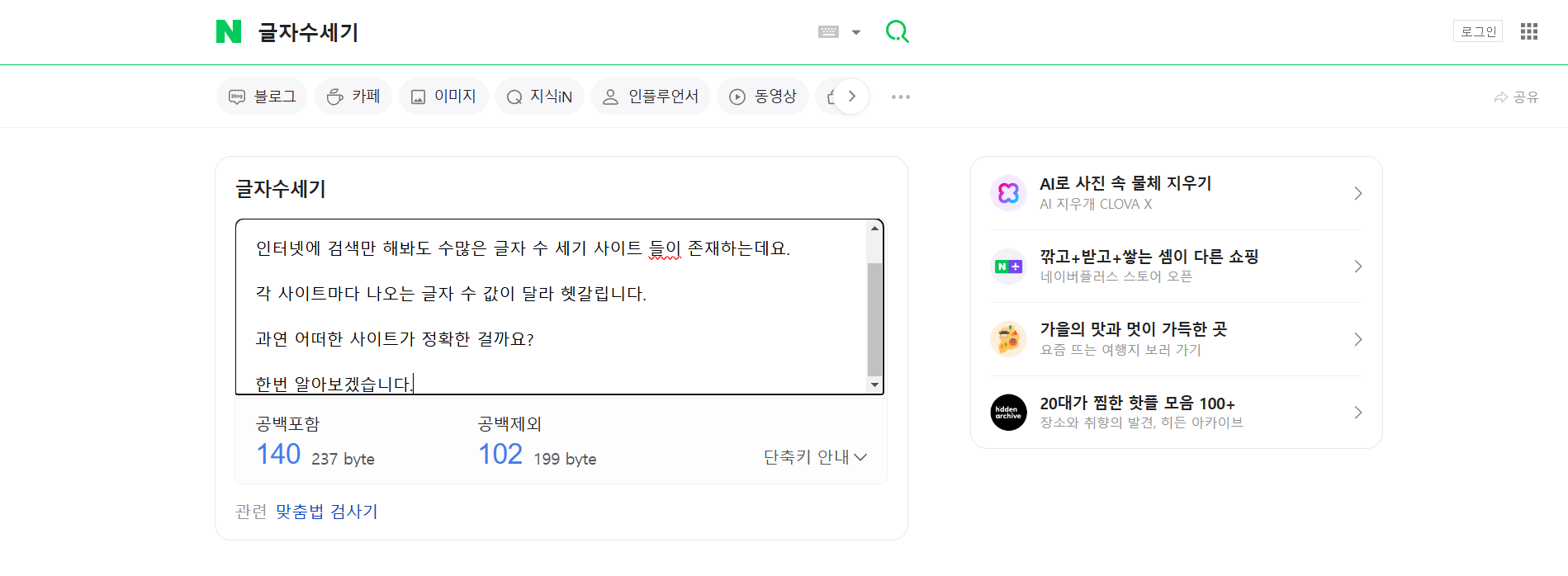The image size is (1568, 576).
Task: Open the 맞춤법 검사기 link
Action: [x=329, y=512]
